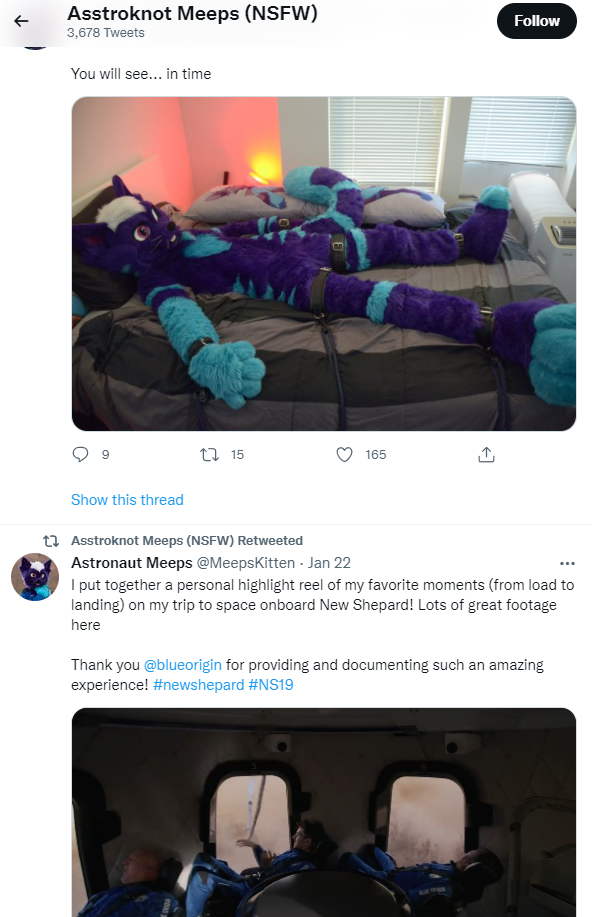This screenshot has width=592, height=917.
Task: View the Astronaut Meeps profile avatar
Action: [35, 577]
